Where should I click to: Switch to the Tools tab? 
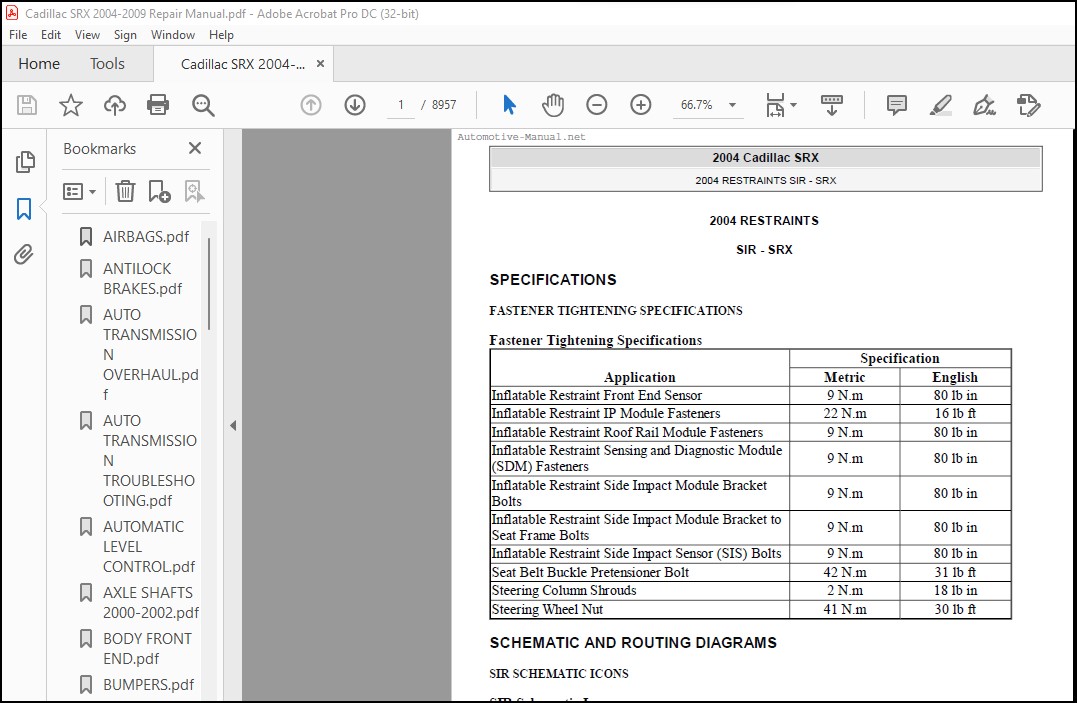click(107, 64)
